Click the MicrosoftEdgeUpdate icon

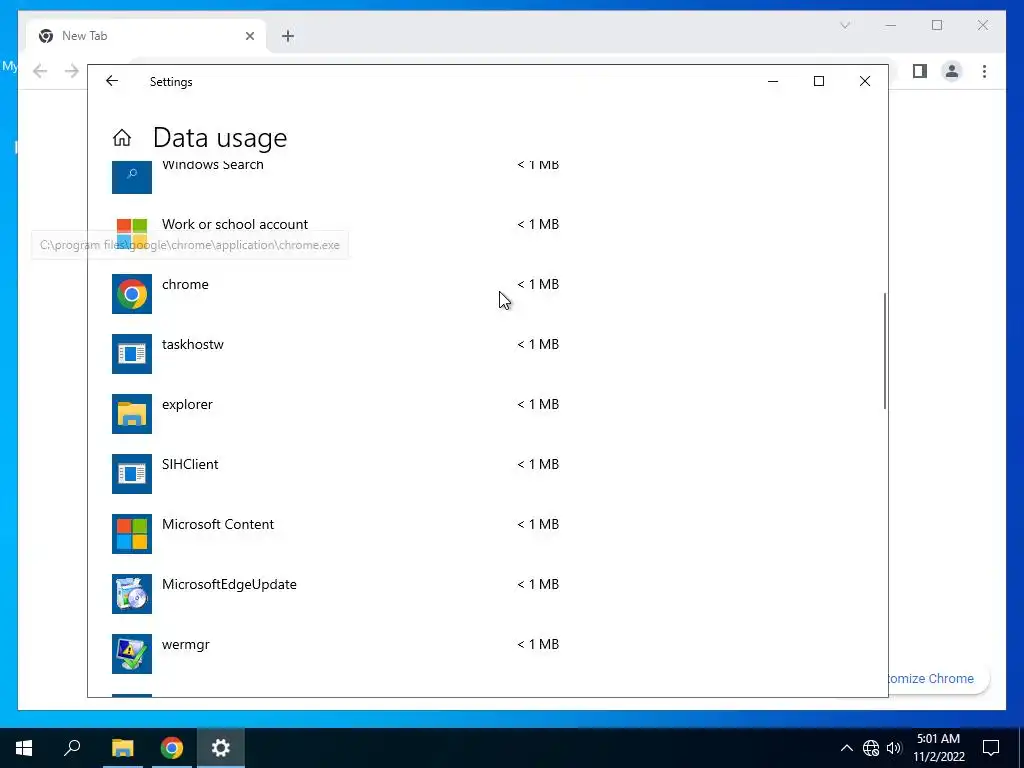tap(132, 594)
